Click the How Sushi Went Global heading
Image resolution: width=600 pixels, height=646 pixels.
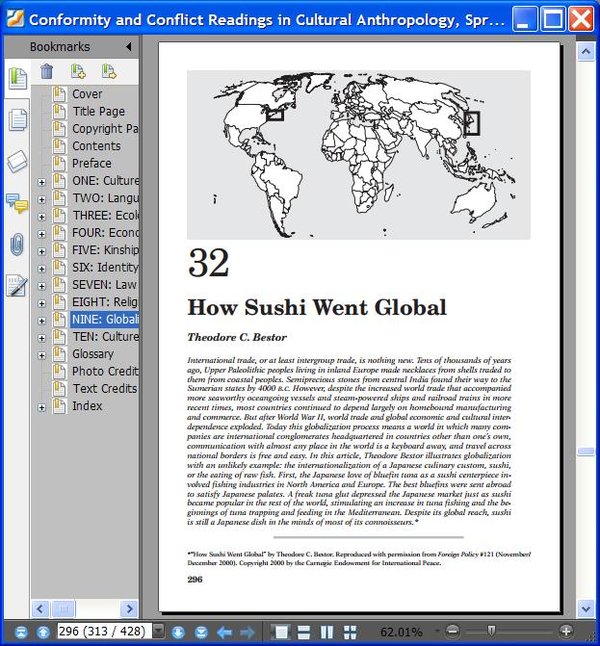[x=317, y=307]
